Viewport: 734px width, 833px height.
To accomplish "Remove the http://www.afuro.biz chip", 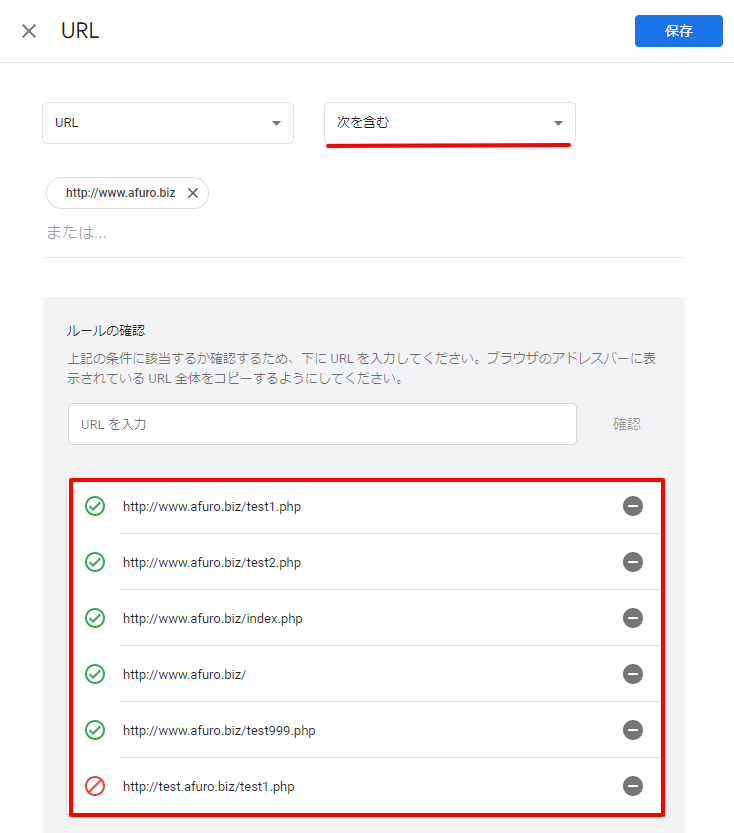I will click(193, 193).
